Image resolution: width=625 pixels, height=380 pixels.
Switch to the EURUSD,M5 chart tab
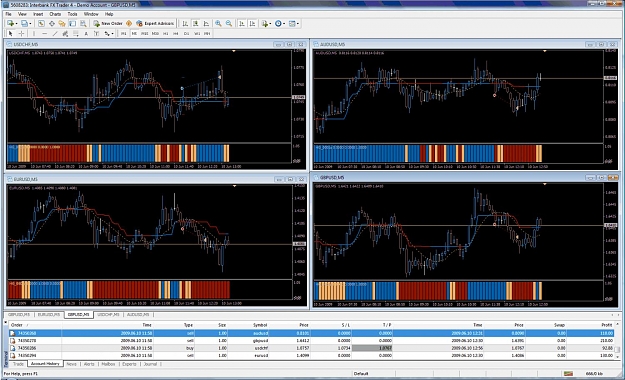coord(49,315)
